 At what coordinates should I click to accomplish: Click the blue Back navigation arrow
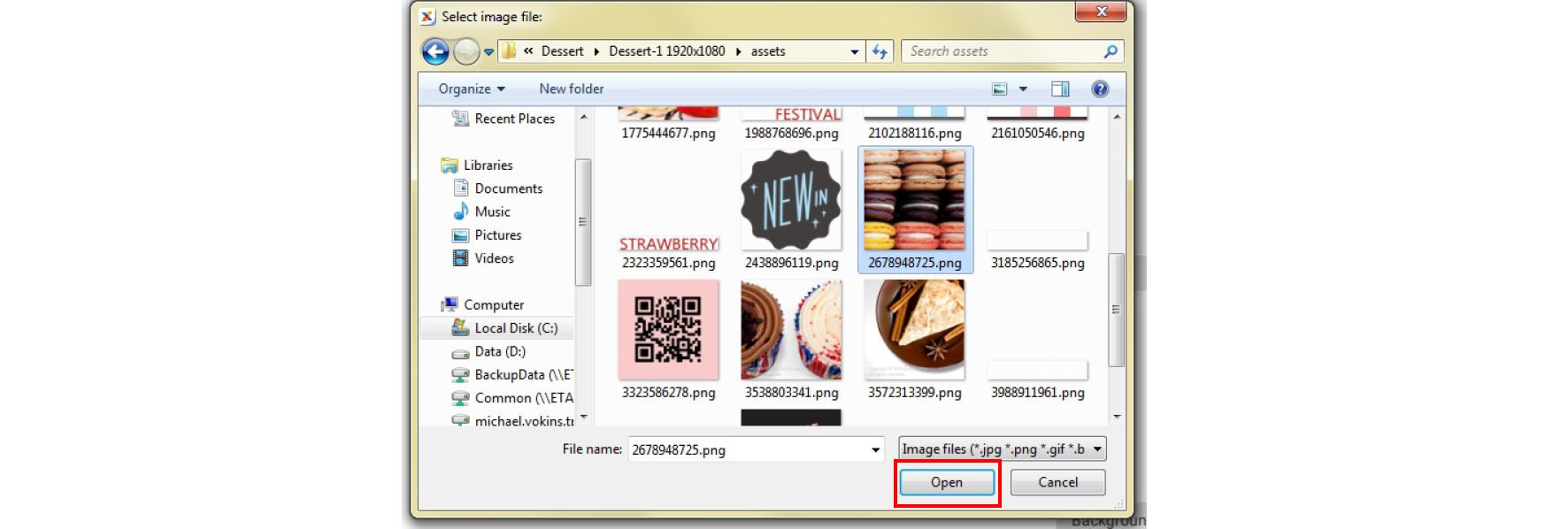[x=435, y=52]
